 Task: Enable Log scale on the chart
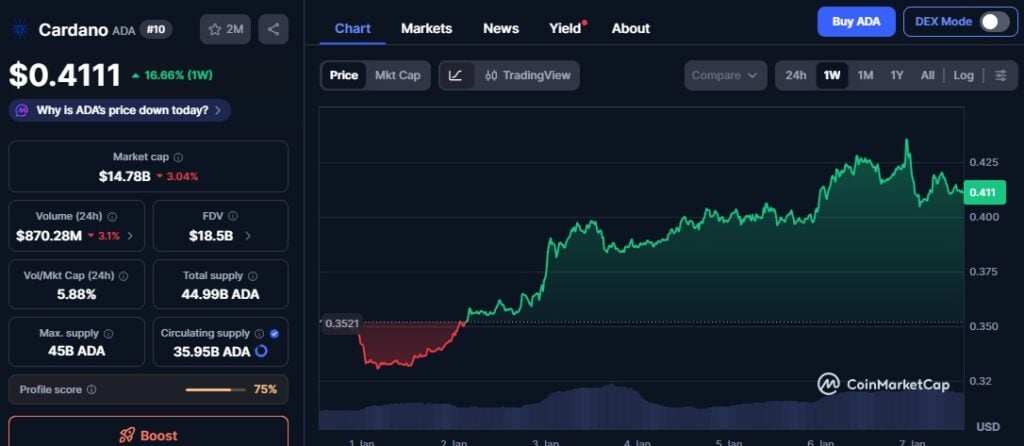pos(963,75)
